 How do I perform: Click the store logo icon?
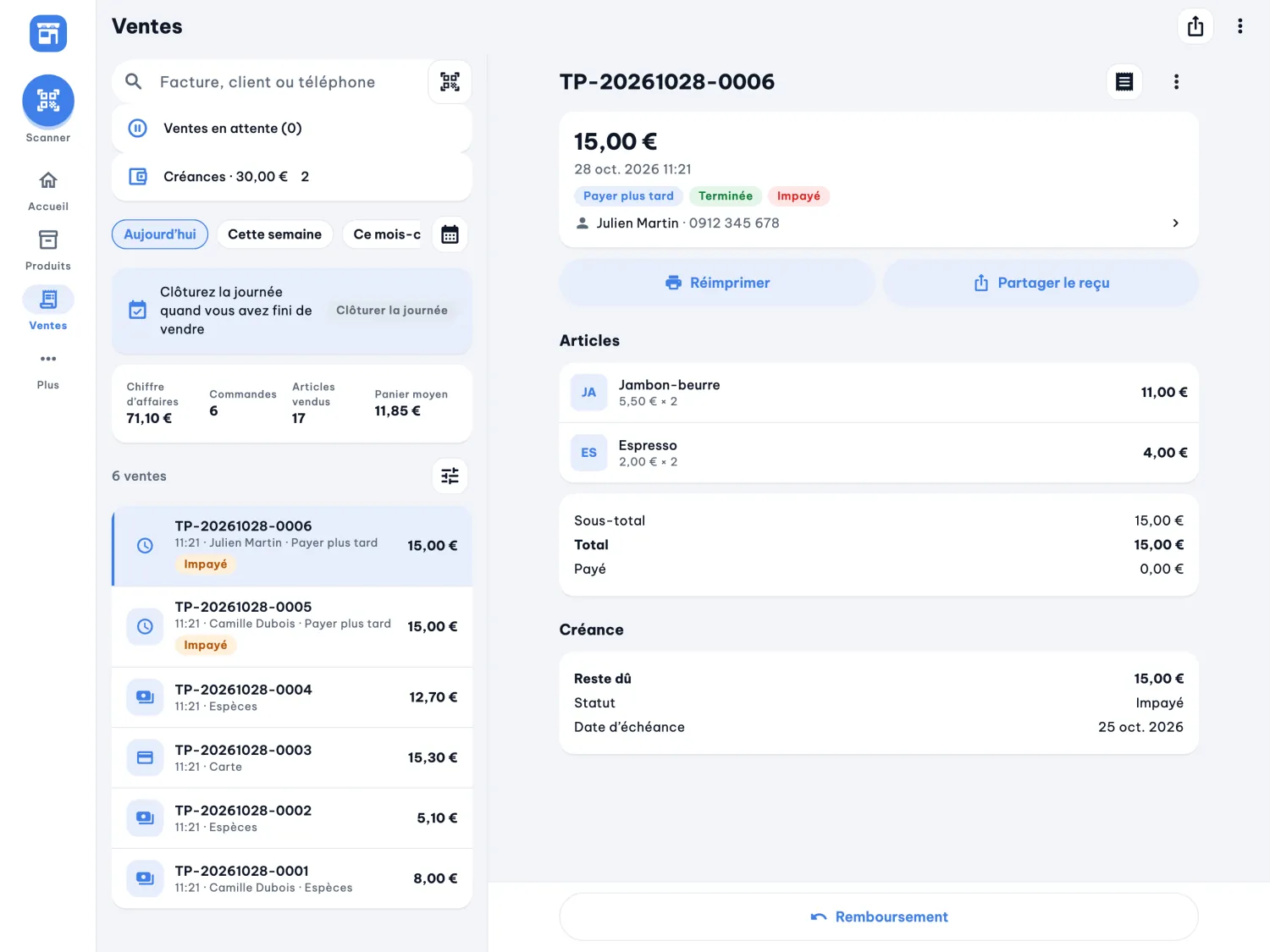[48, 34]
